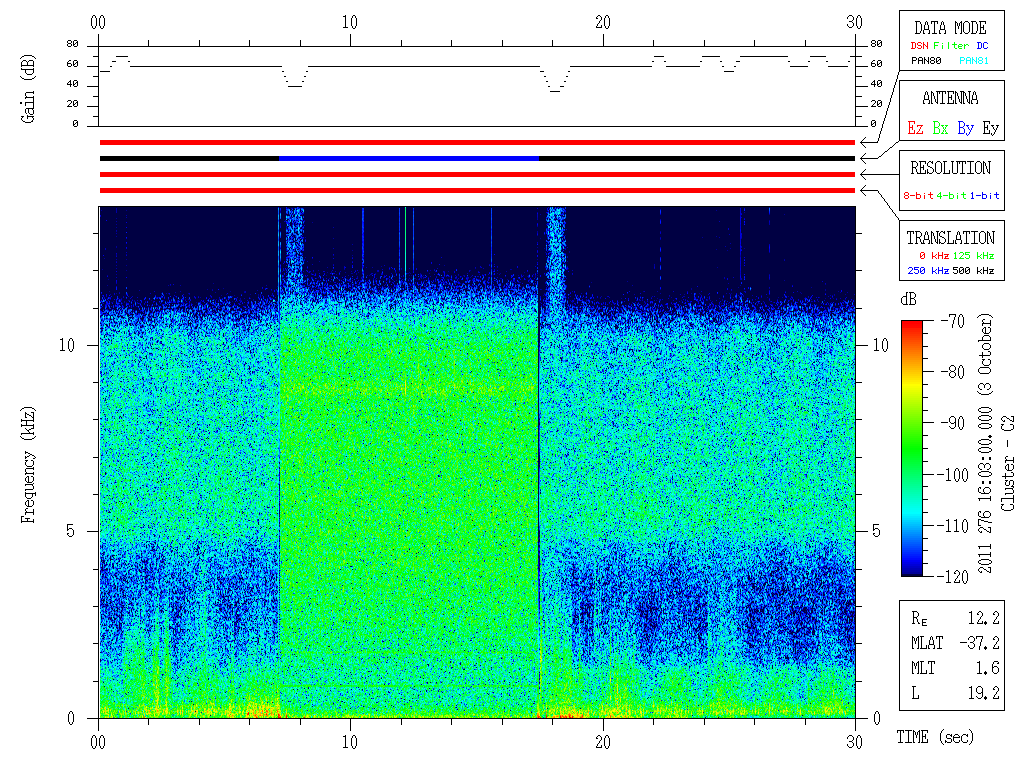Select the cyan PAN81 legend label

[x=974, y=61]
